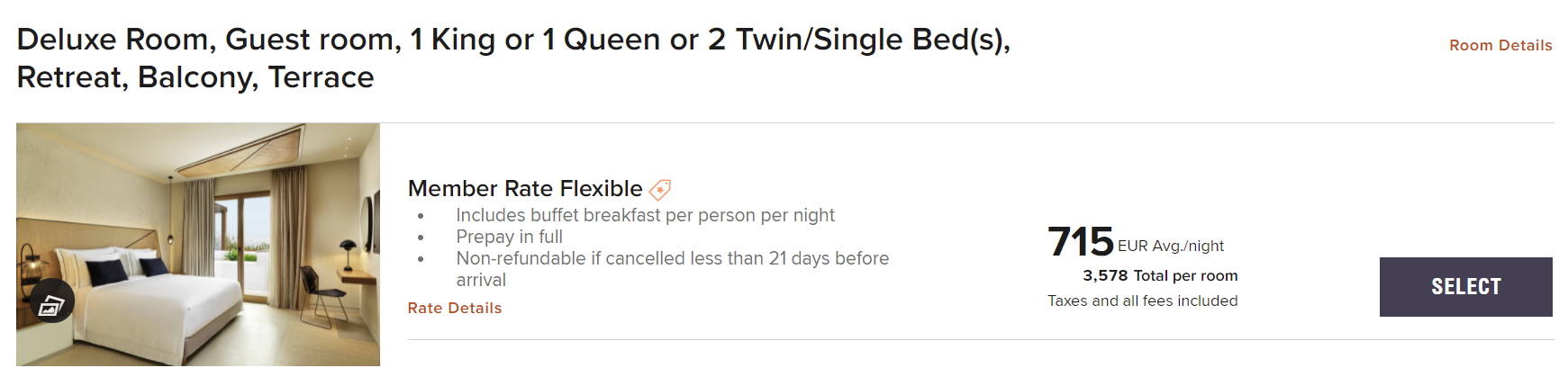Viewport: 1568px width, 368px height.
Task: Click the Deluxe Room title heading
Action: (x=513, y=58)
